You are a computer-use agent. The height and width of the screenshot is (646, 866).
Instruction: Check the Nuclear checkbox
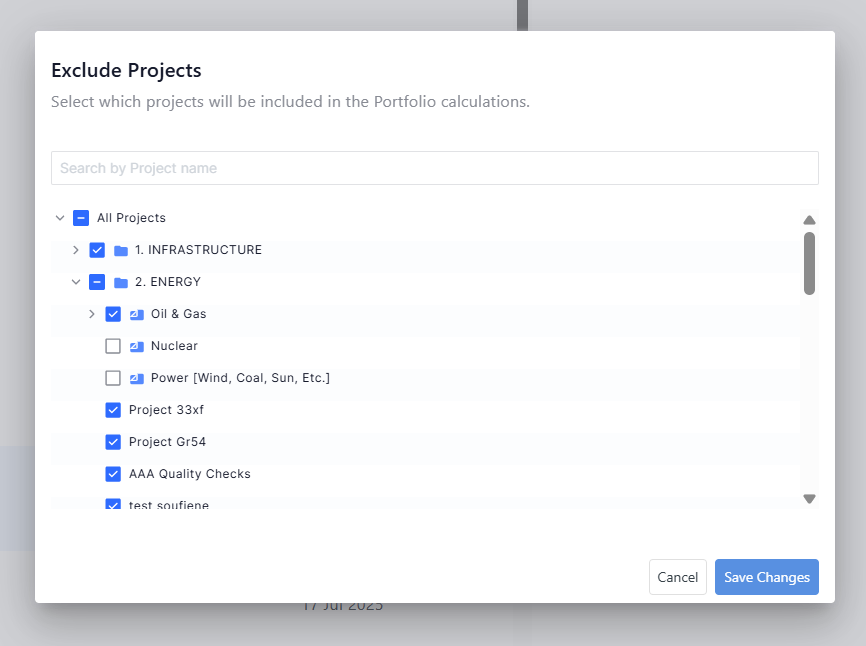tap(113, 346)
